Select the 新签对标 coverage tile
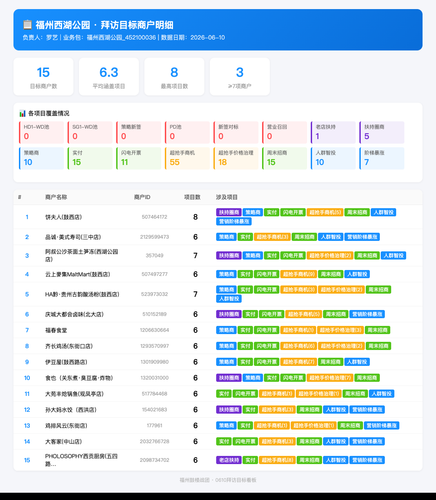The image size is (436, 500). [236, 132]
